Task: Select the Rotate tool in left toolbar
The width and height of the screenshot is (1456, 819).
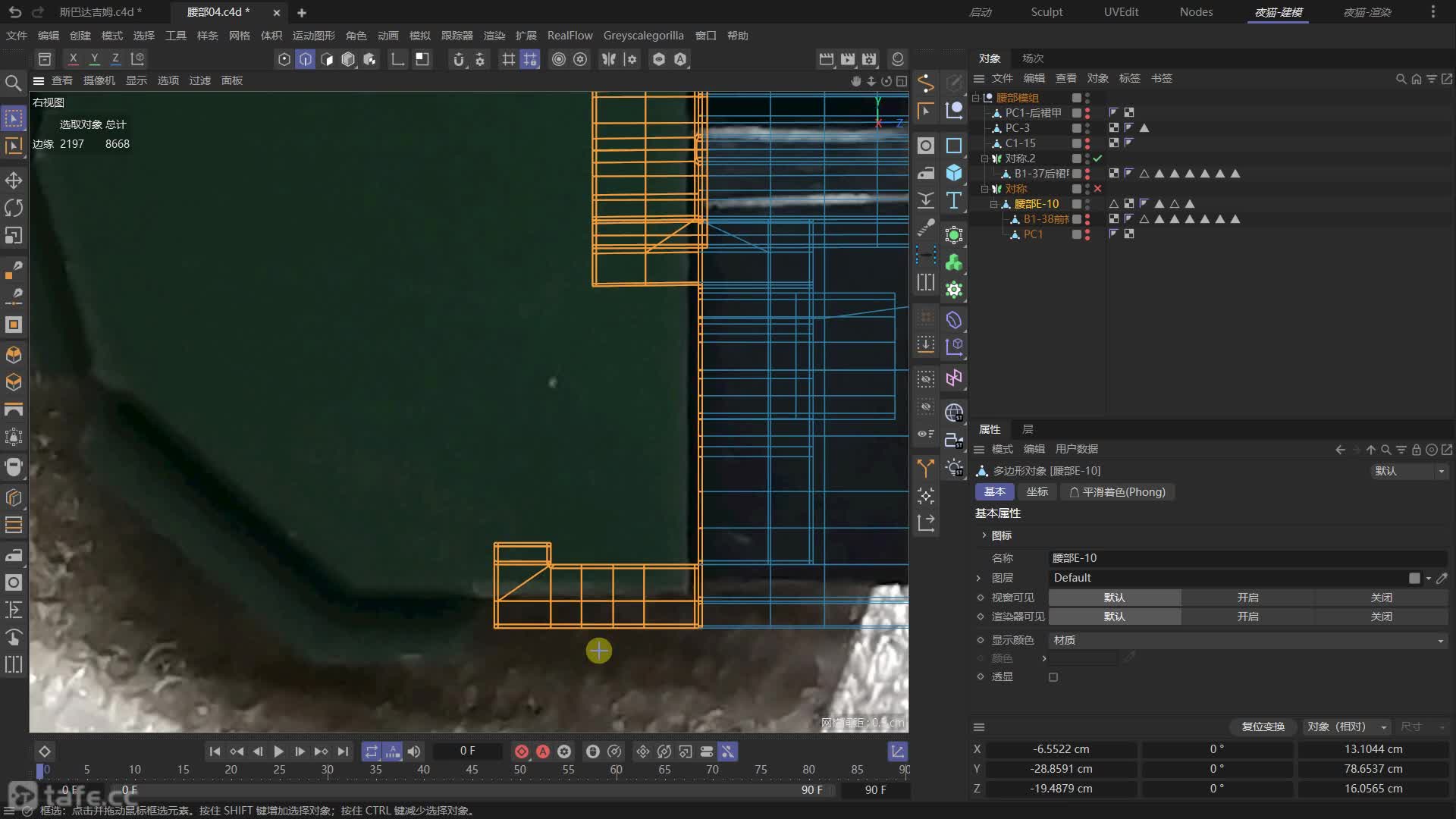Action: pos(14,208)
